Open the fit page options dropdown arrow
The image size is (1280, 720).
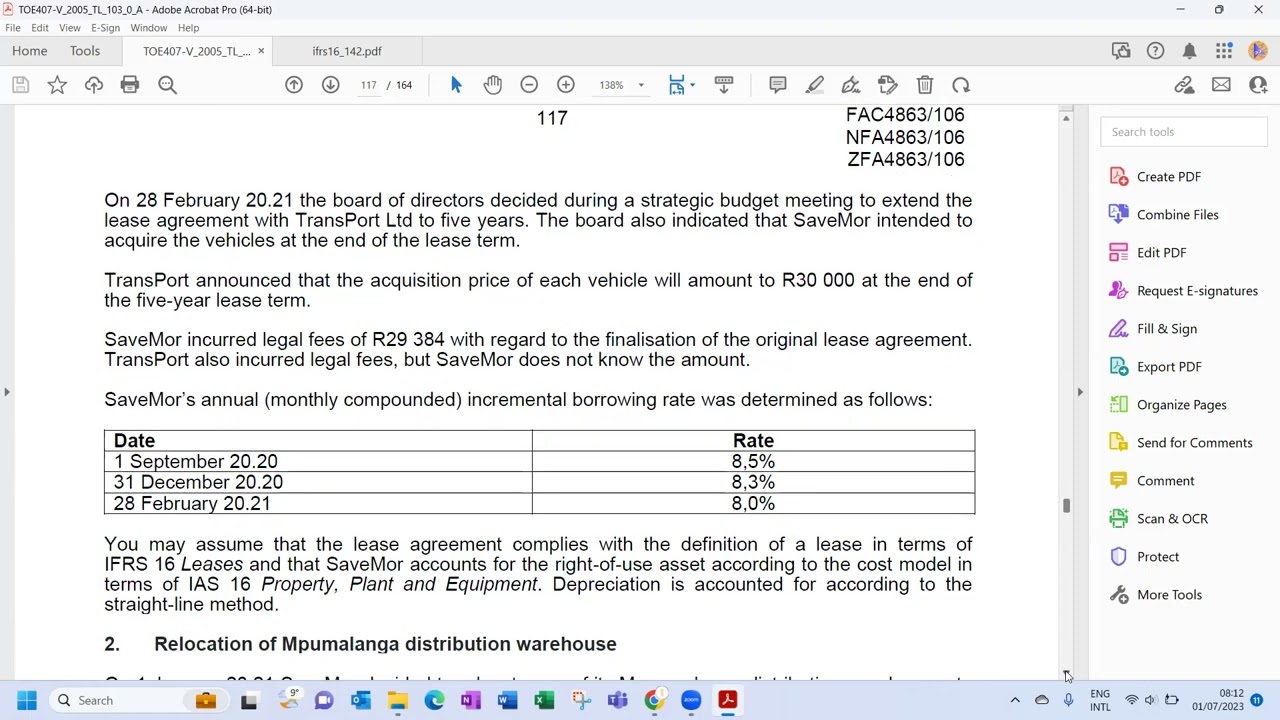(692, 85)
